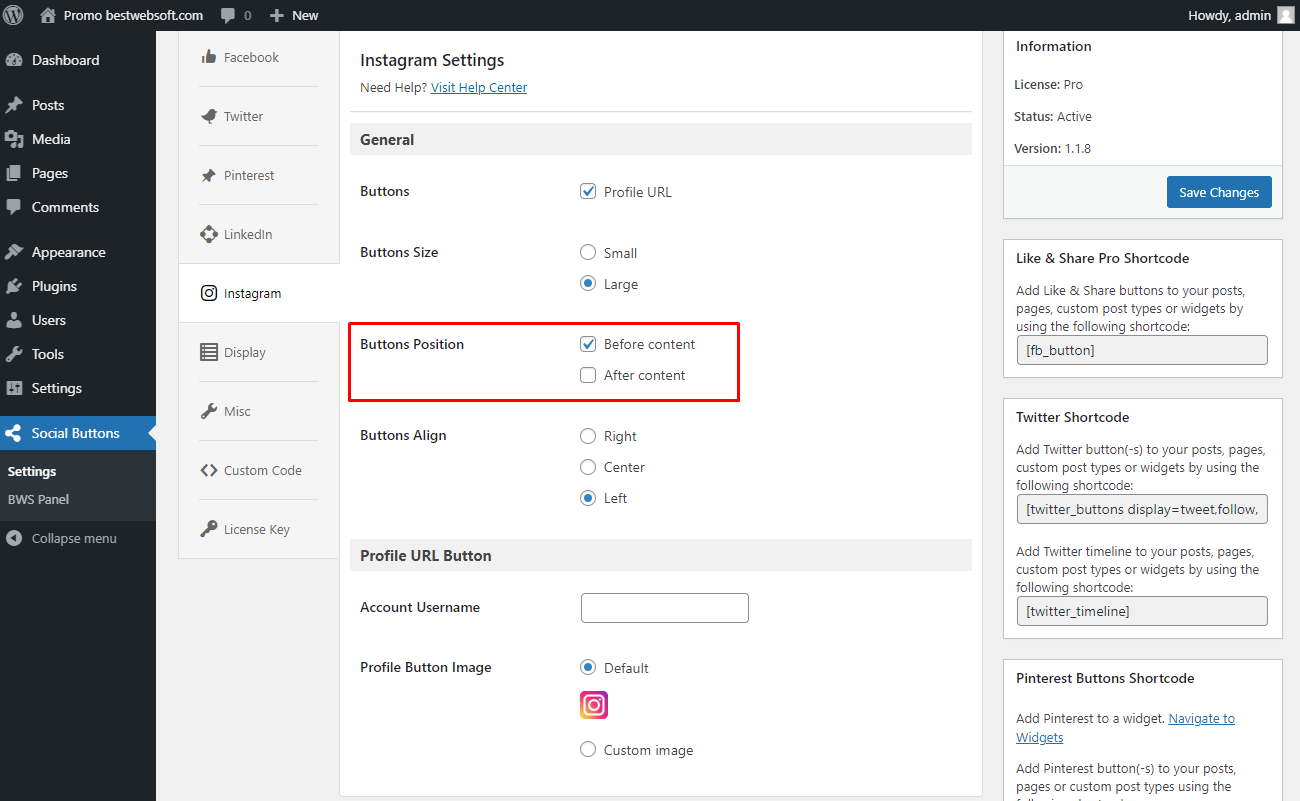This screenshot has height=801, width=1300.
Task: Click the Tools wrench icon
Action: click(x=14, y=354)
